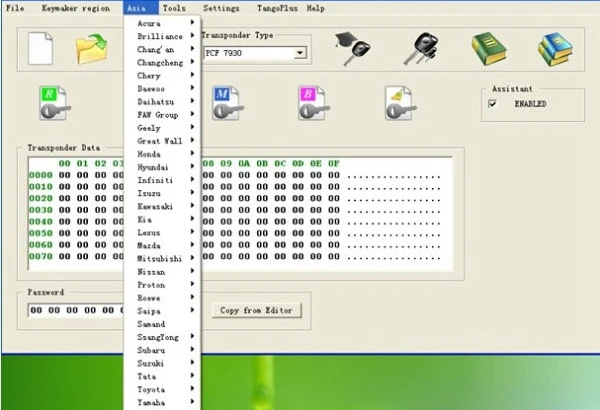
Task: Click the green R key file icon
Action: [54, 103]
